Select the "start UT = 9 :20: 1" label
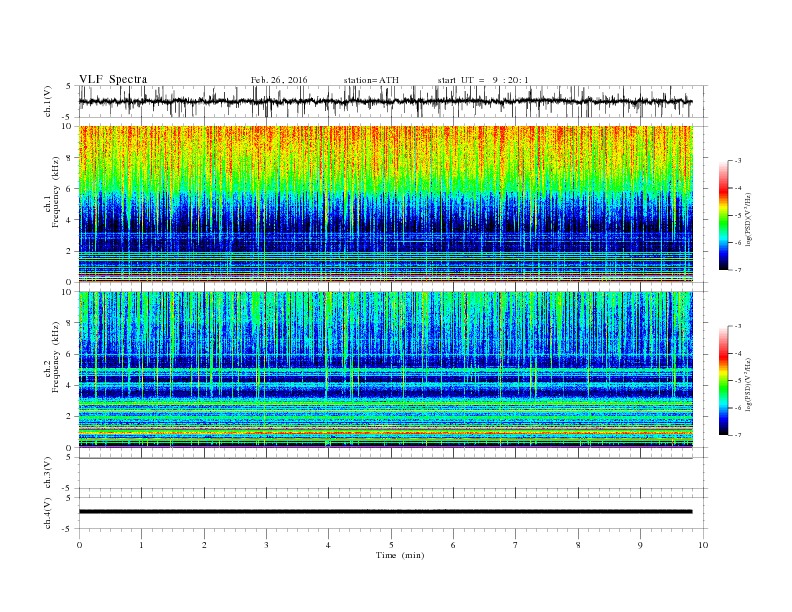This screenshot has width=792, height=612. click(x=483, y=80)
